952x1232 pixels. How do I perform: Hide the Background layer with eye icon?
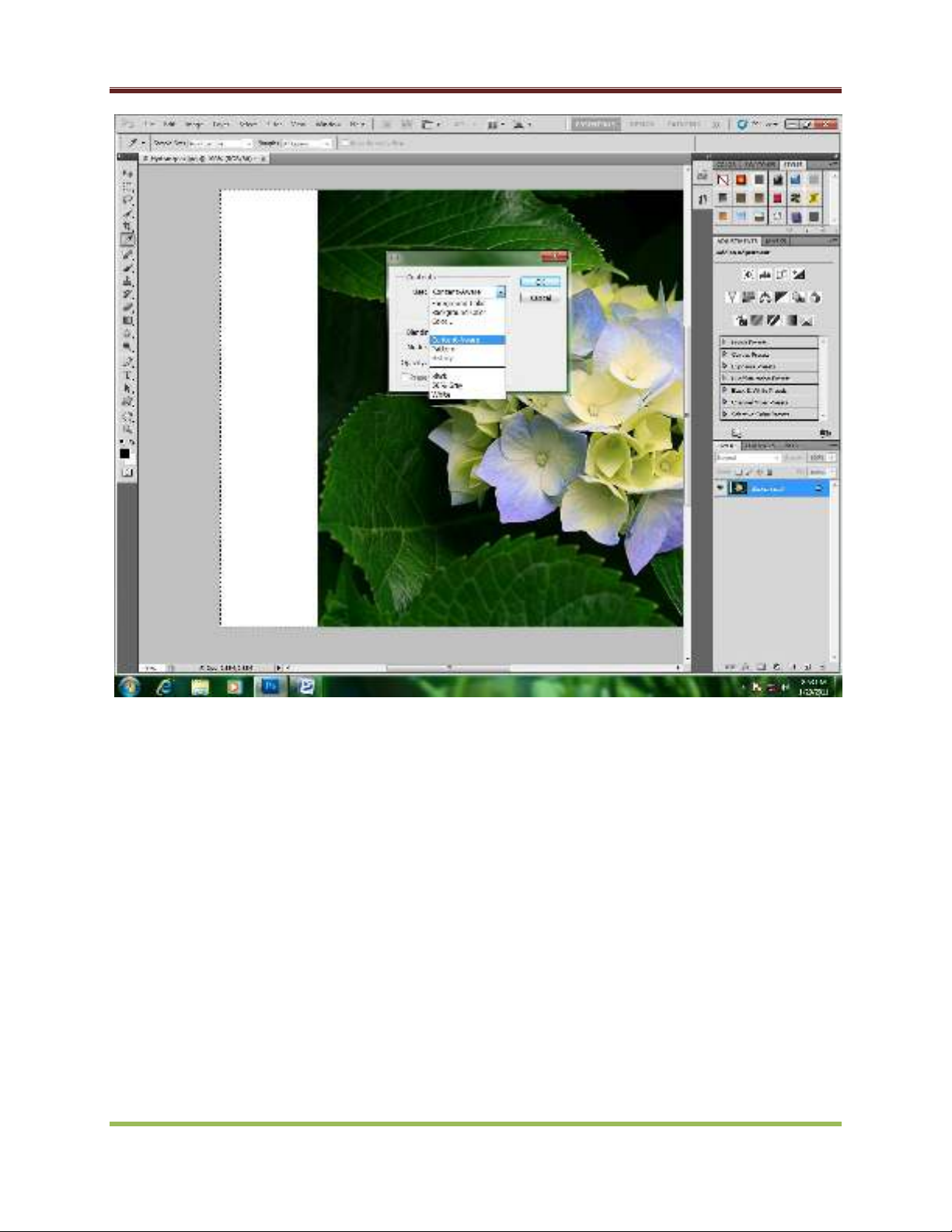(x=721, y=488)
